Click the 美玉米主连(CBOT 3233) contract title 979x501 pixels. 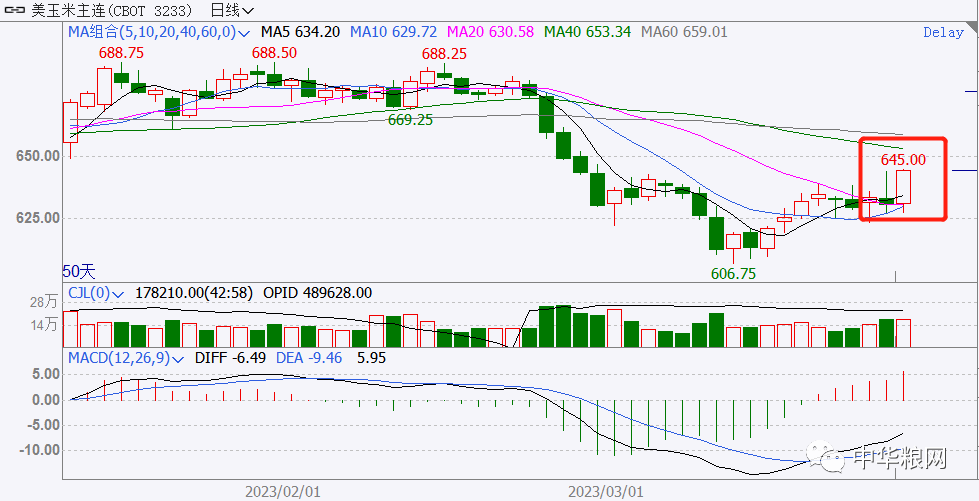pyautogui.click(x=111, y=10)
